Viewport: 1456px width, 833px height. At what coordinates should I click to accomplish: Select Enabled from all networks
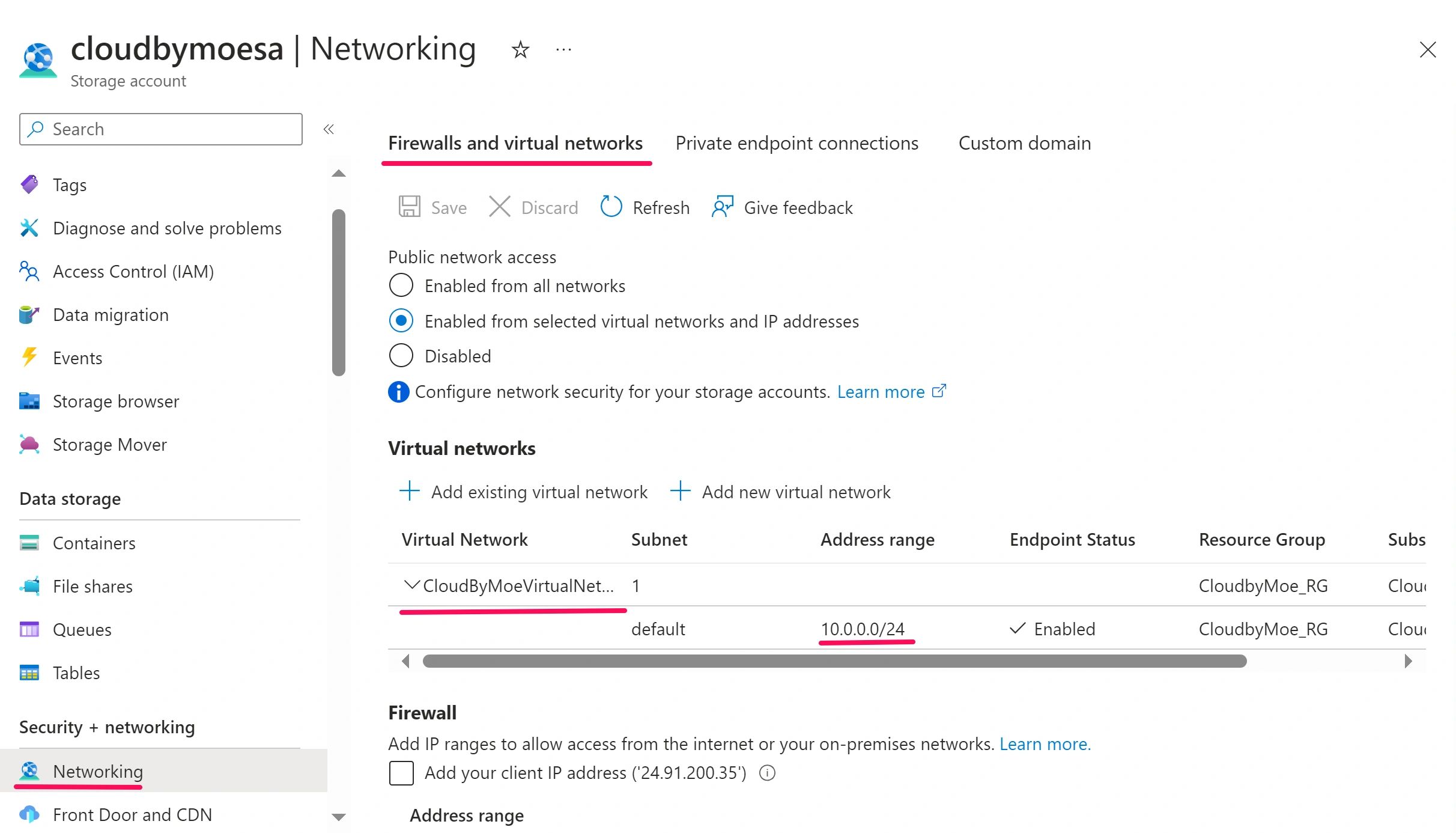(x=401, y=285)
